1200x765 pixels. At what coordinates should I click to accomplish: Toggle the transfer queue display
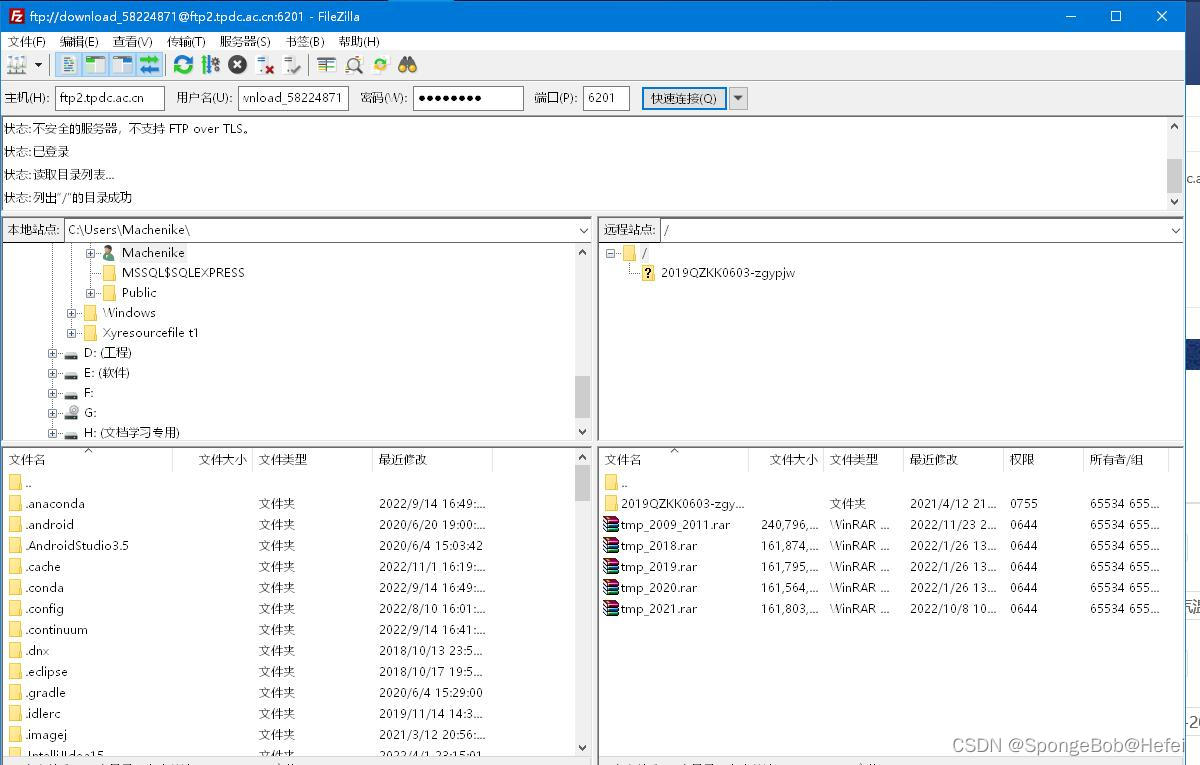coord(149,65)
